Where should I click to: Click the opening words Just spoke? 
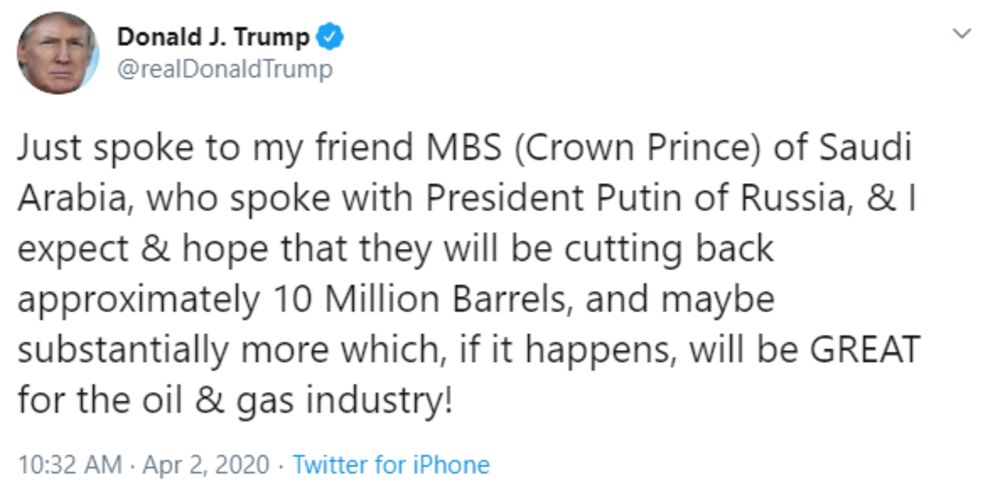(94, 150)
